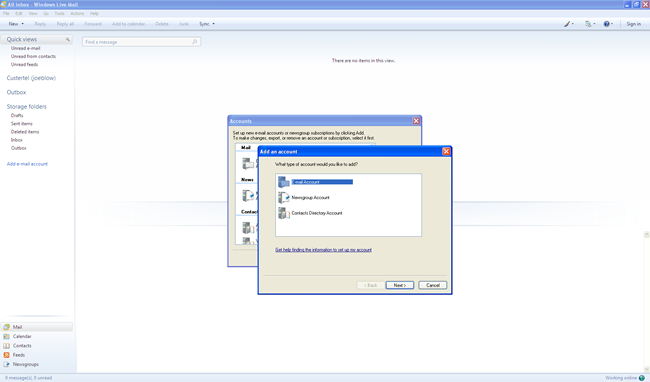Viewport: 650px width, 382px height.
Task: Click the Cancel button
Action: (432, 285)
